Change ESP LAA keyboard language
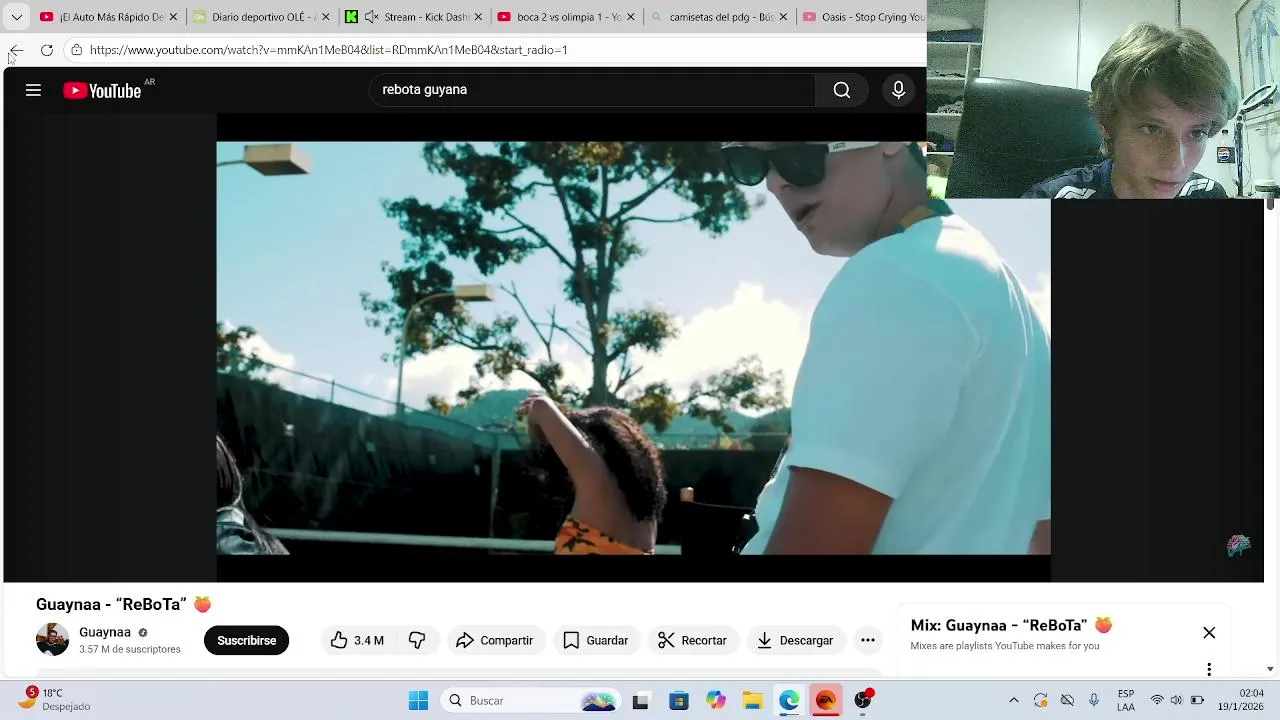Image resolution: width=1280 pixels, height=720 pixels. pos(1126,700)
